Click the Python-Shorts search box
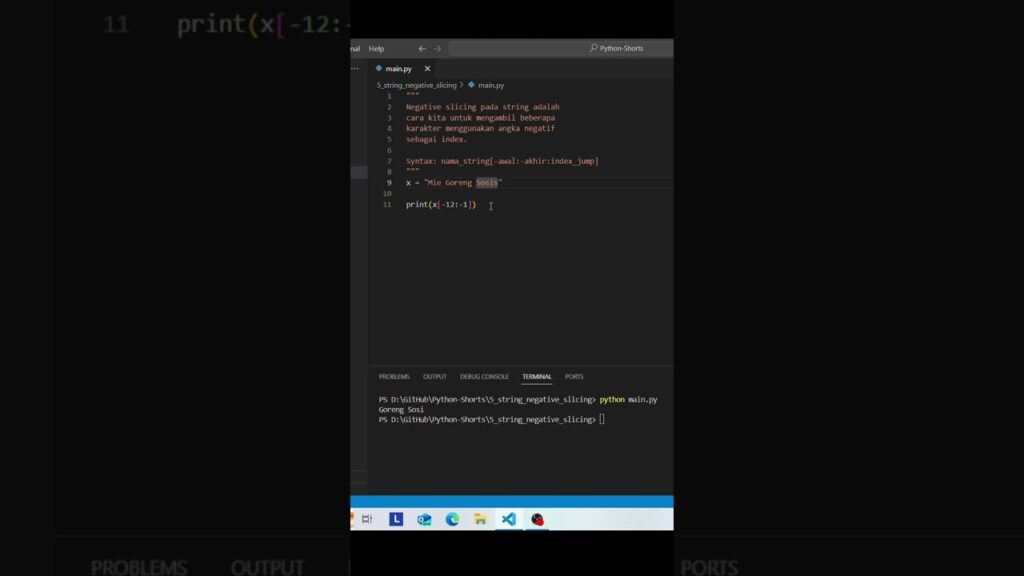This screenshot has height=576, width=1024. [x=560, y=48]
